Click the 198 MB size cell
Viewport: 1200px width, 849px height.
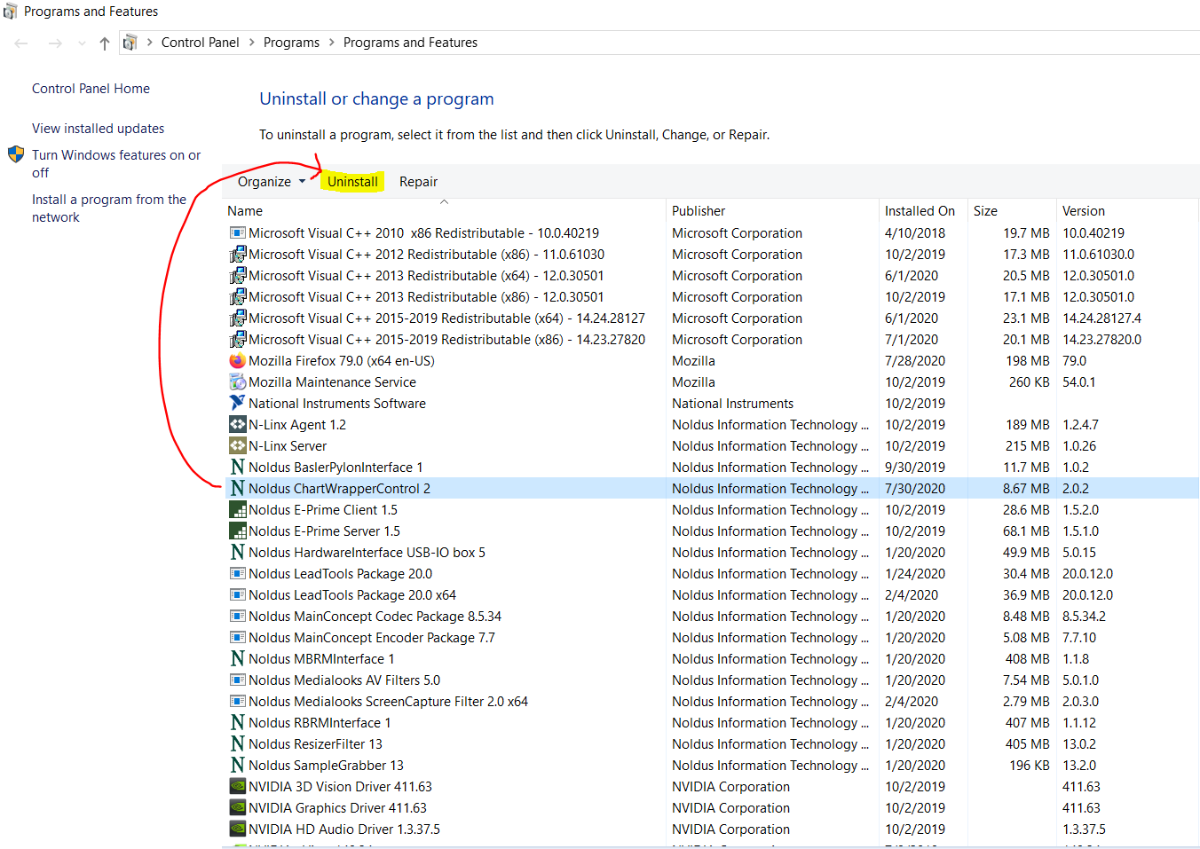1028,361
